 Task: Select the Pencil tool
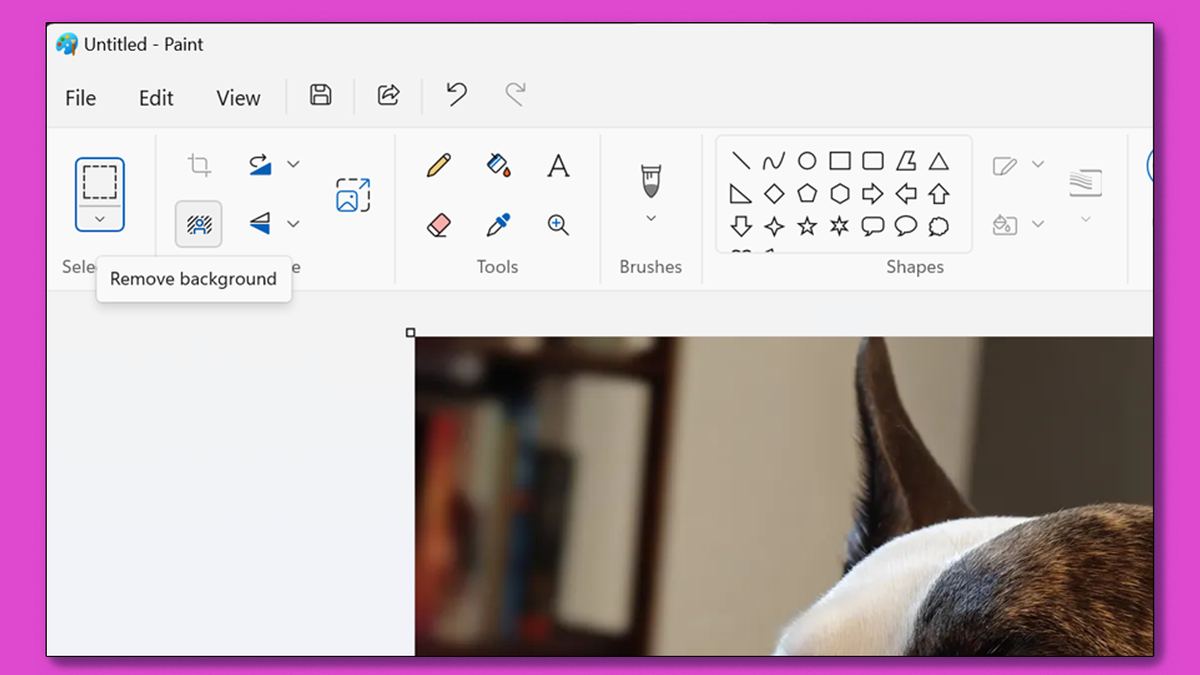(x=437, y=167)
